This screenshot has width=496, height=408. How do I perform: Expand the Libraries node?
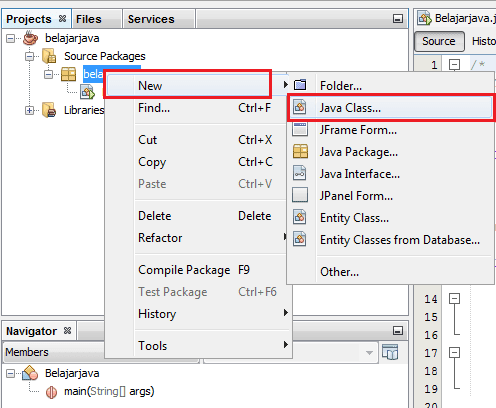(29, 110)
